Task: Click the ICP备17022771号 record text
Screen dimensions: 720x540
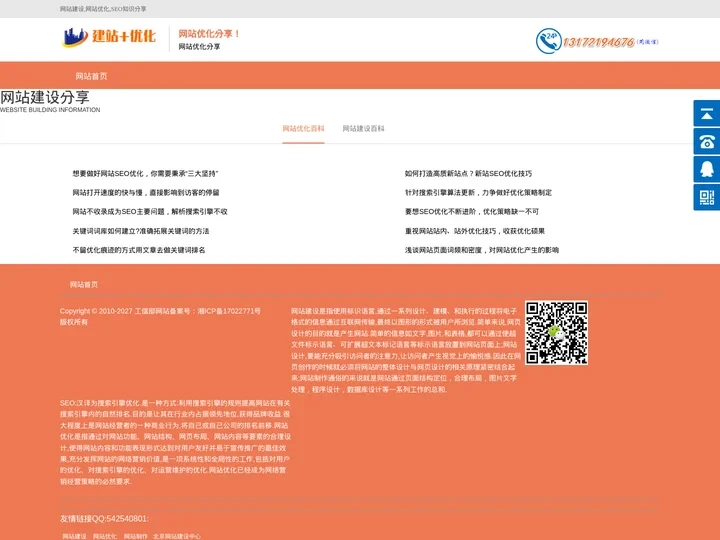Action: point(229,311)
